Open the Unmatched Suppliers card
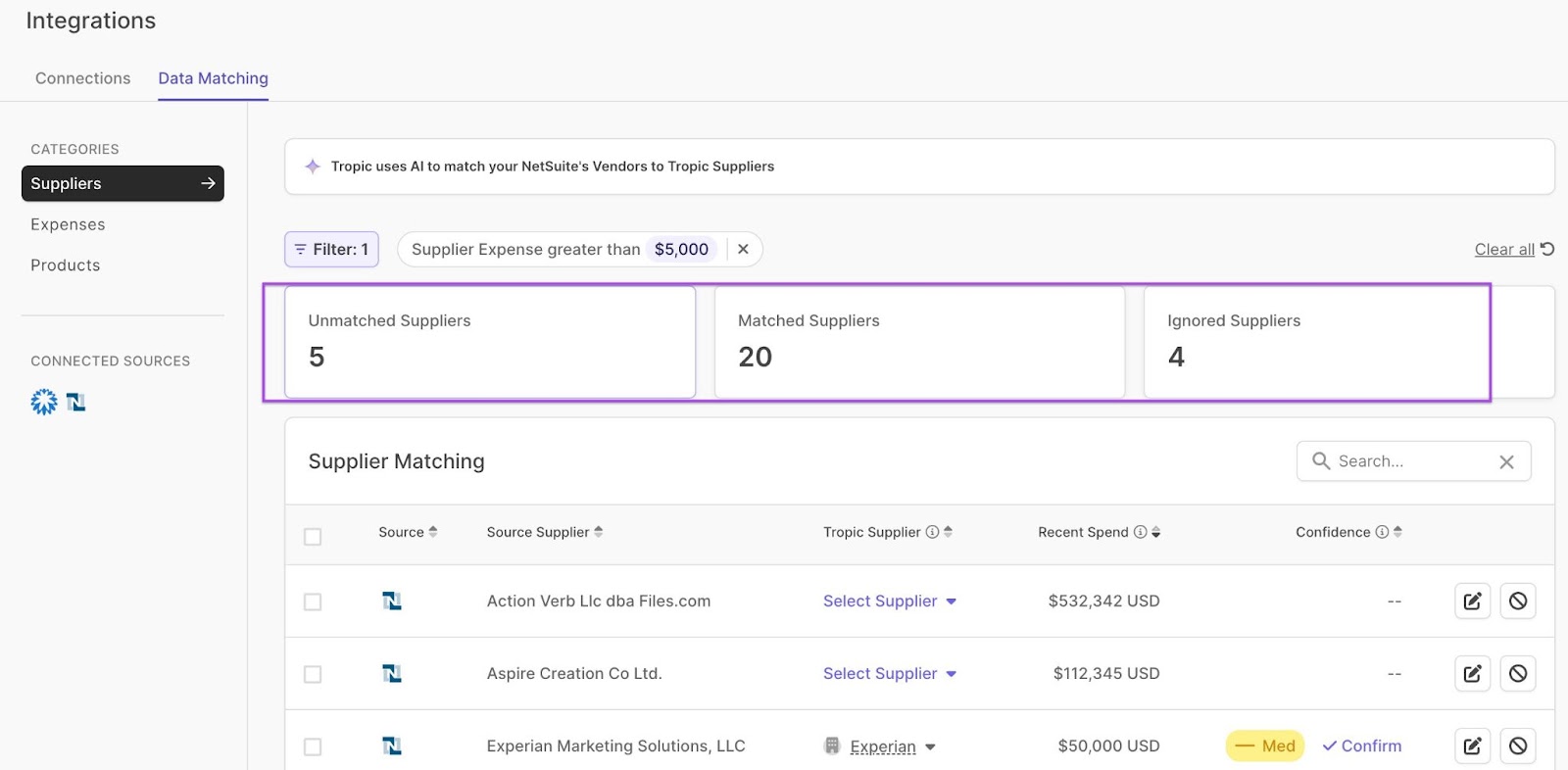Screen dimensions: 1568x770 (x=490, y=342)
